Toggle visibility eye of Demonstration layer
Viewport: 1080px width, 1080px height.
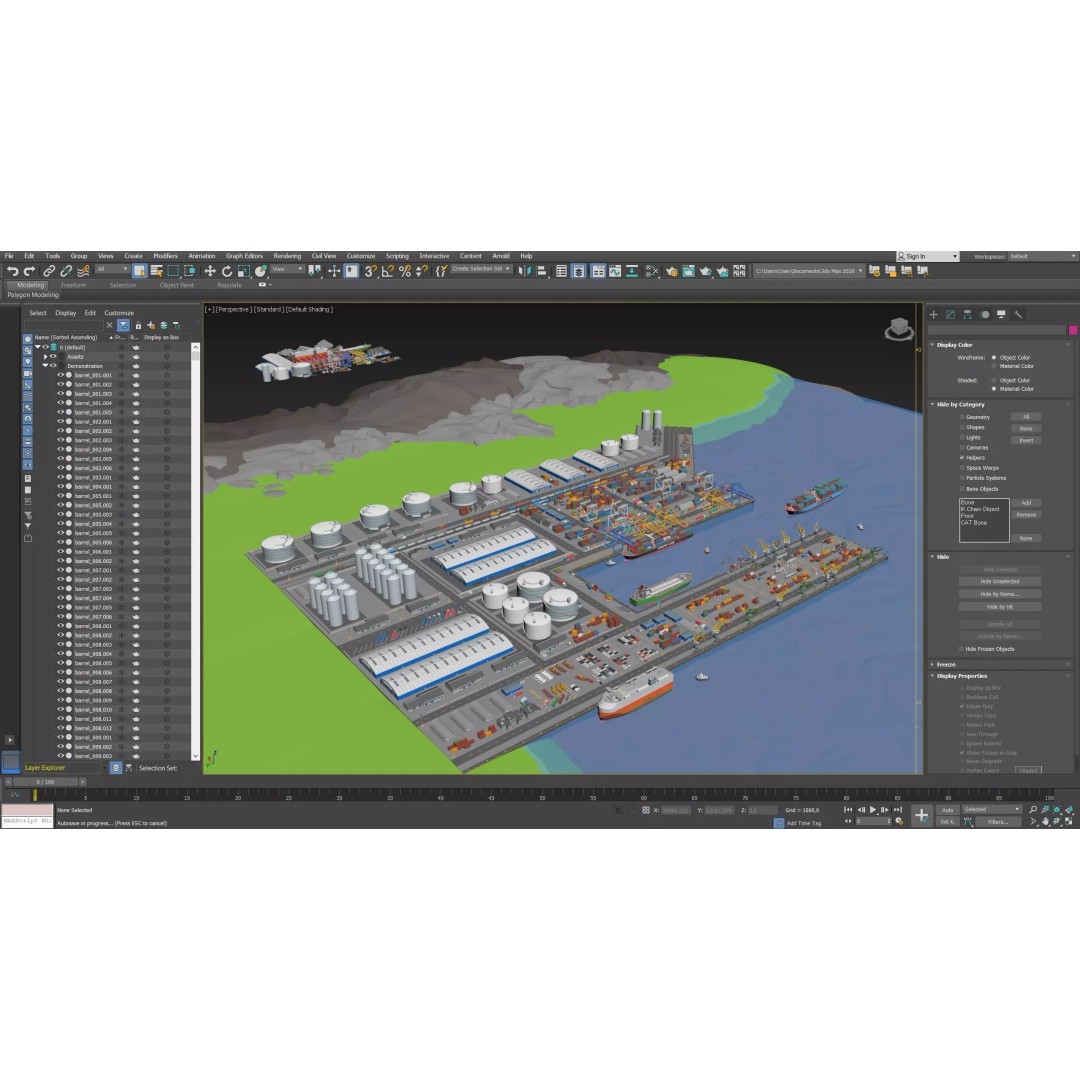click(53, 366)
